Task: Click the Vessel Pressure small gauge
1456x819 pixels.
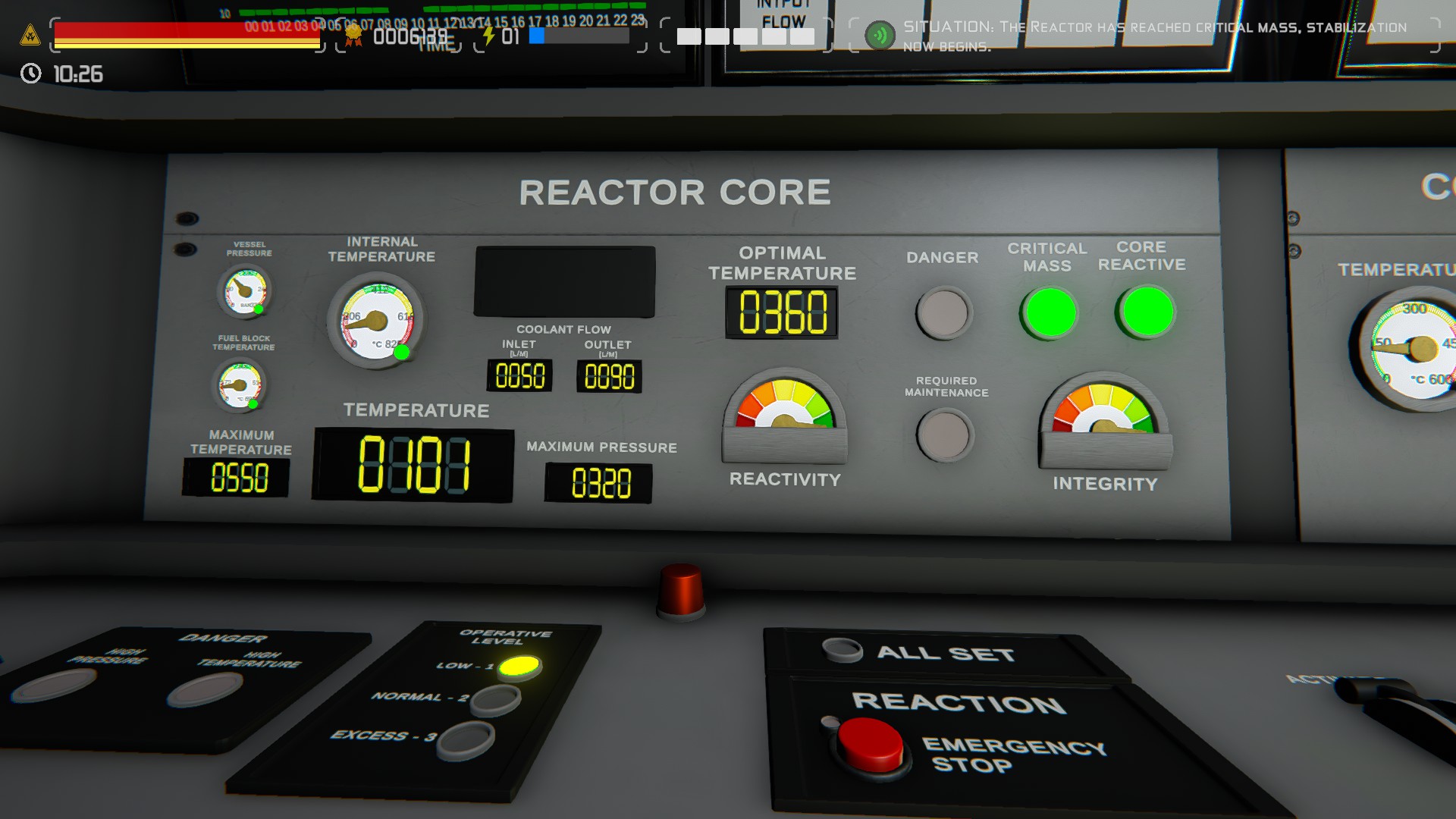Action: tap(244, 290)
